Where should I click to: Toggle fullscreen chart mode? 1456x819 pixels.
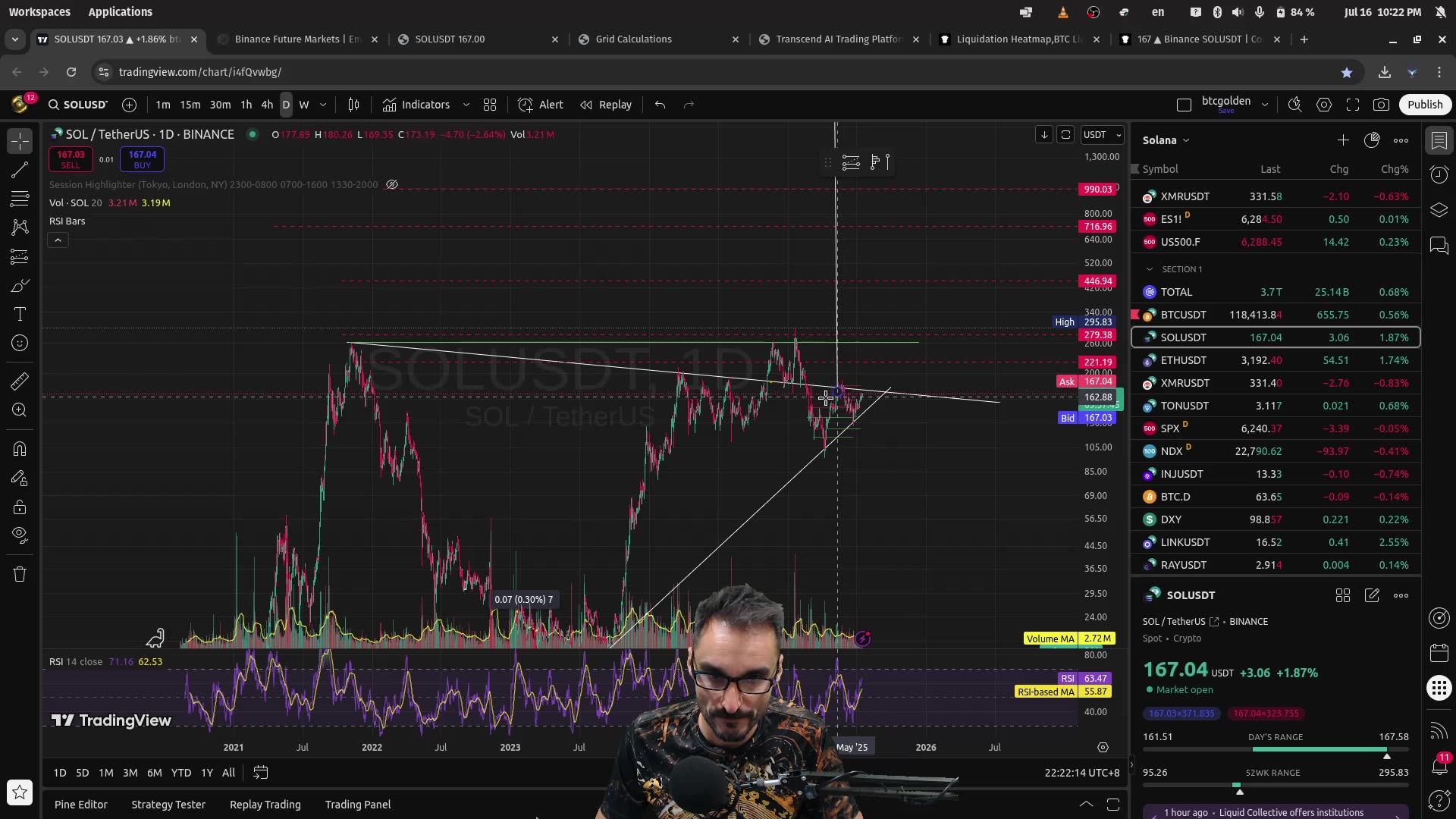point(1353,105)
